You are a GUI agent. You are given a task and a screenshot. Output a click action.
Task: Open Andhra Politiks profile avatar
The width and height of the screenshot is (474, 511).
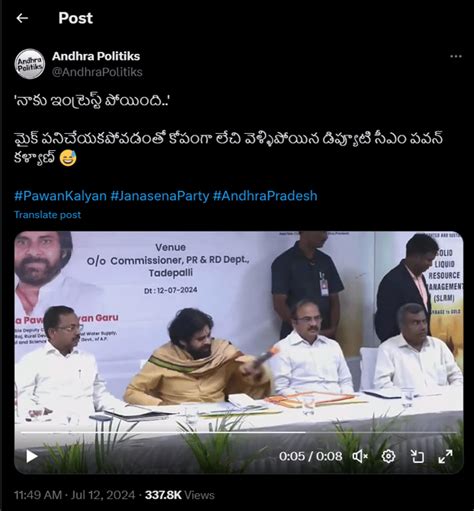30,64
